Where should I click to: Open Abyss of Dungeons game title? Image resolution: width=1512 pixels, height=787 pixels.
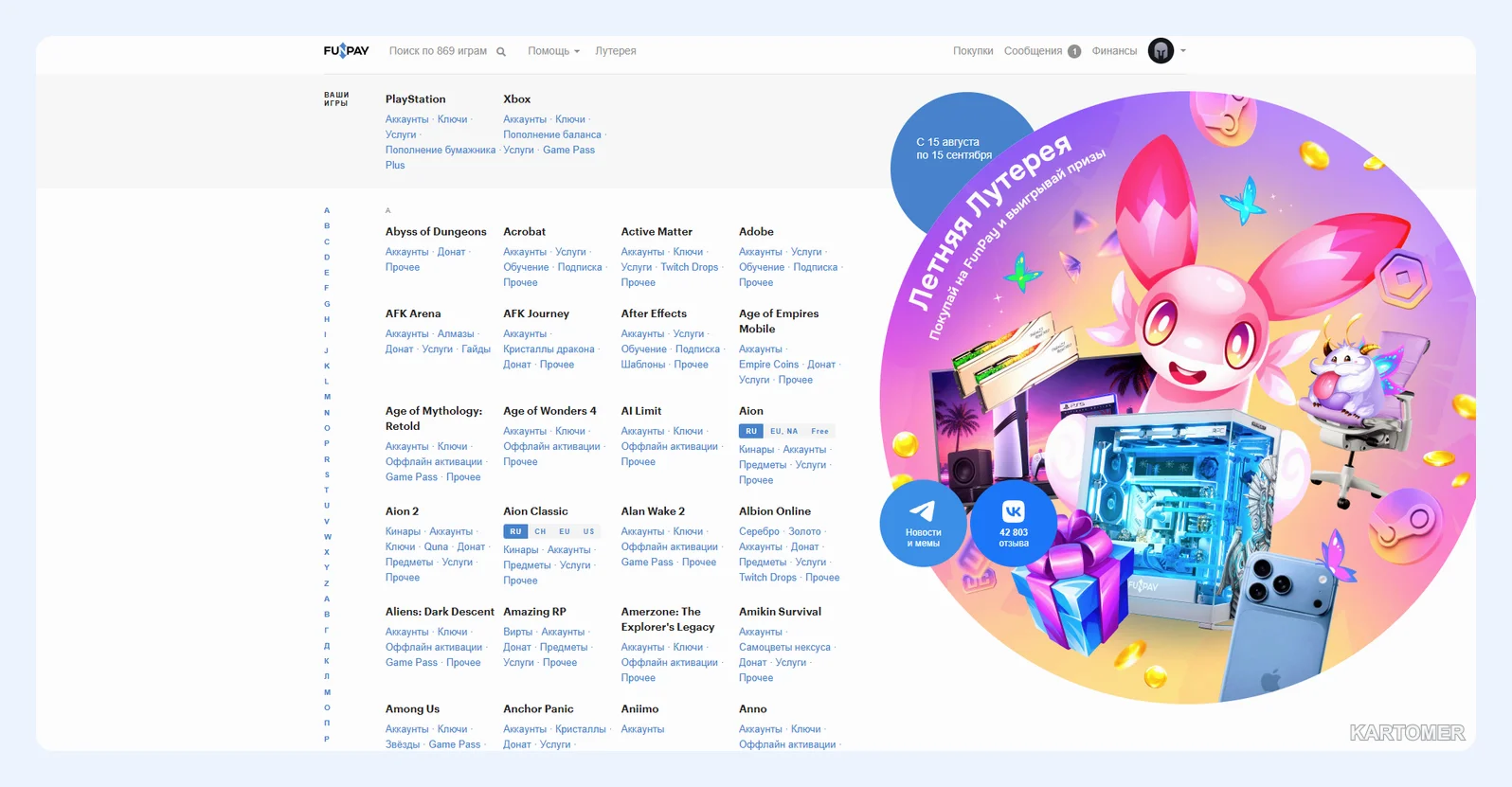coord(436,231)
